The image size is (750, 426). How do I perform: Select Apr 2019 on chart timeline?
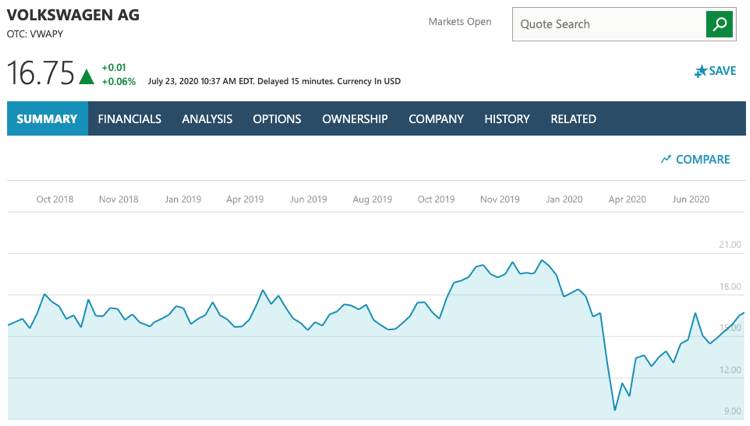coord(245,199)
